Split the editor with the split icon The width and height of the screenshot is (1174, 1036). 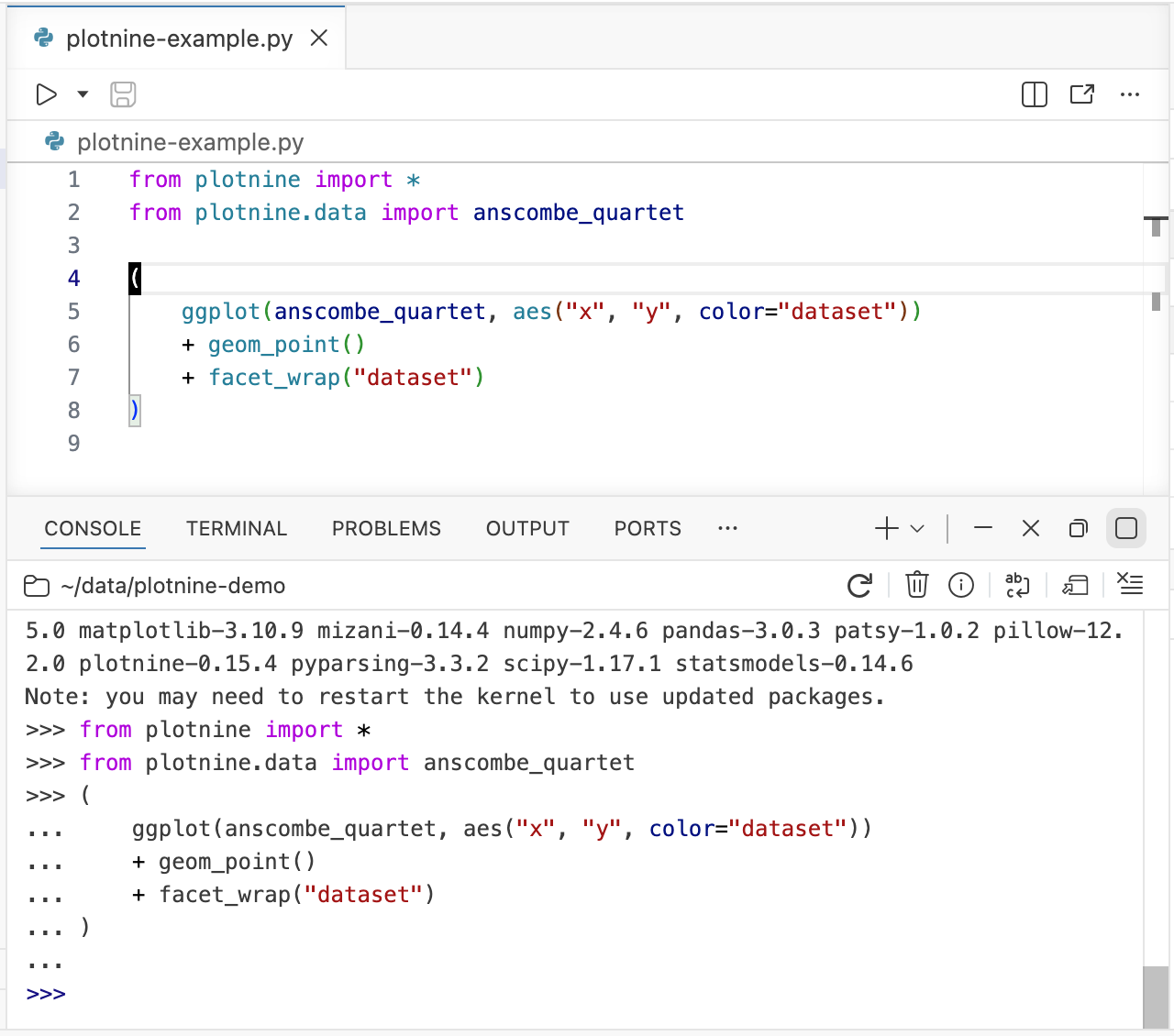[1035, 94]
